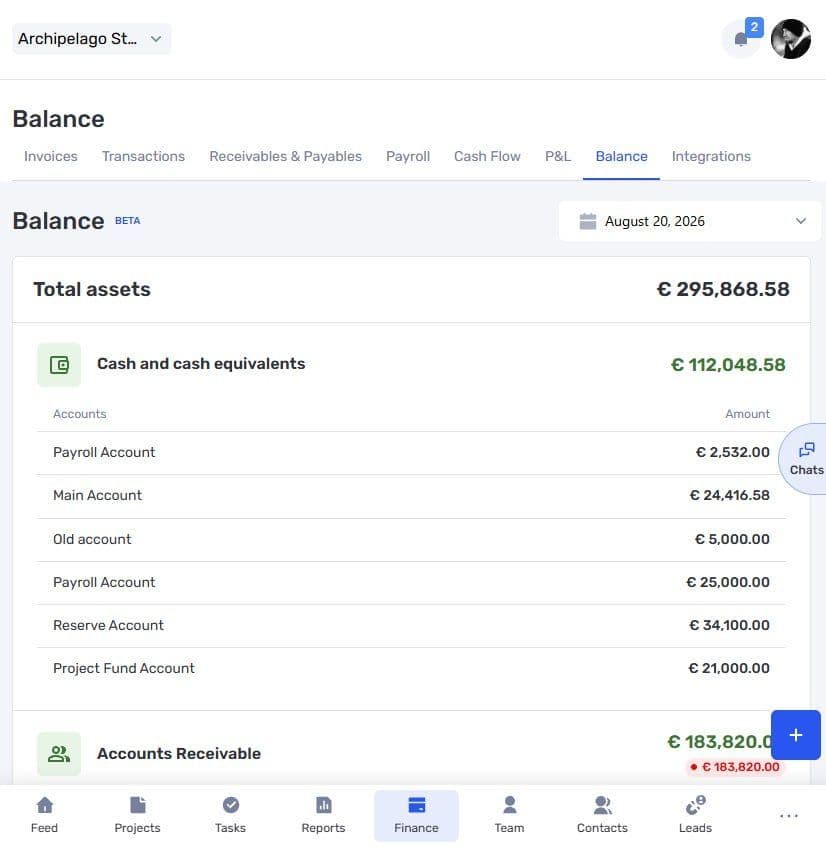Open the Receivables & Payables tab
Screen dimensions: 826x847
coord(285,156)
